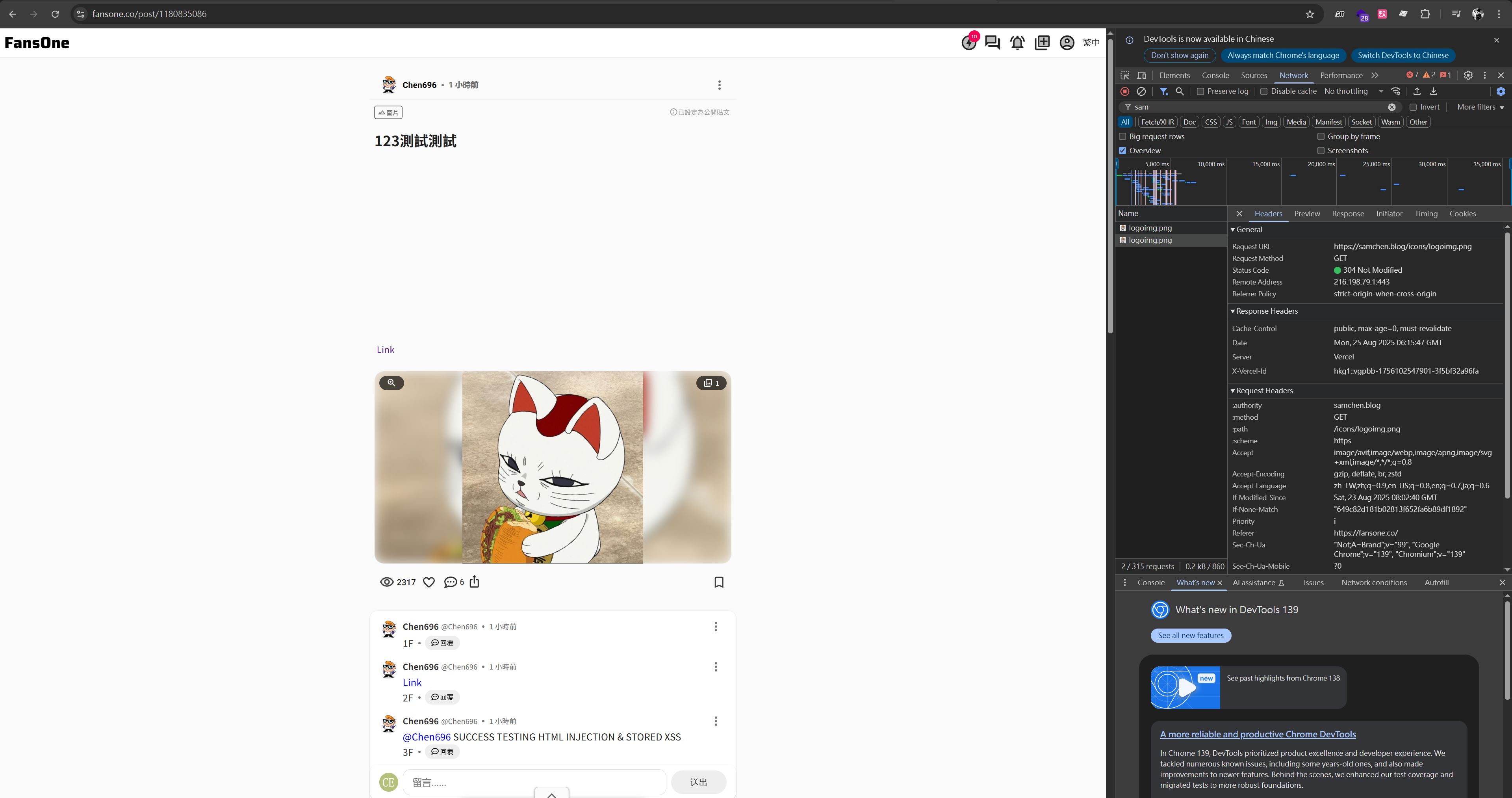Switch site language from 繁中
Image resolution: width=1512 pixels, height=798 pixels.
tap(1091, 43)
